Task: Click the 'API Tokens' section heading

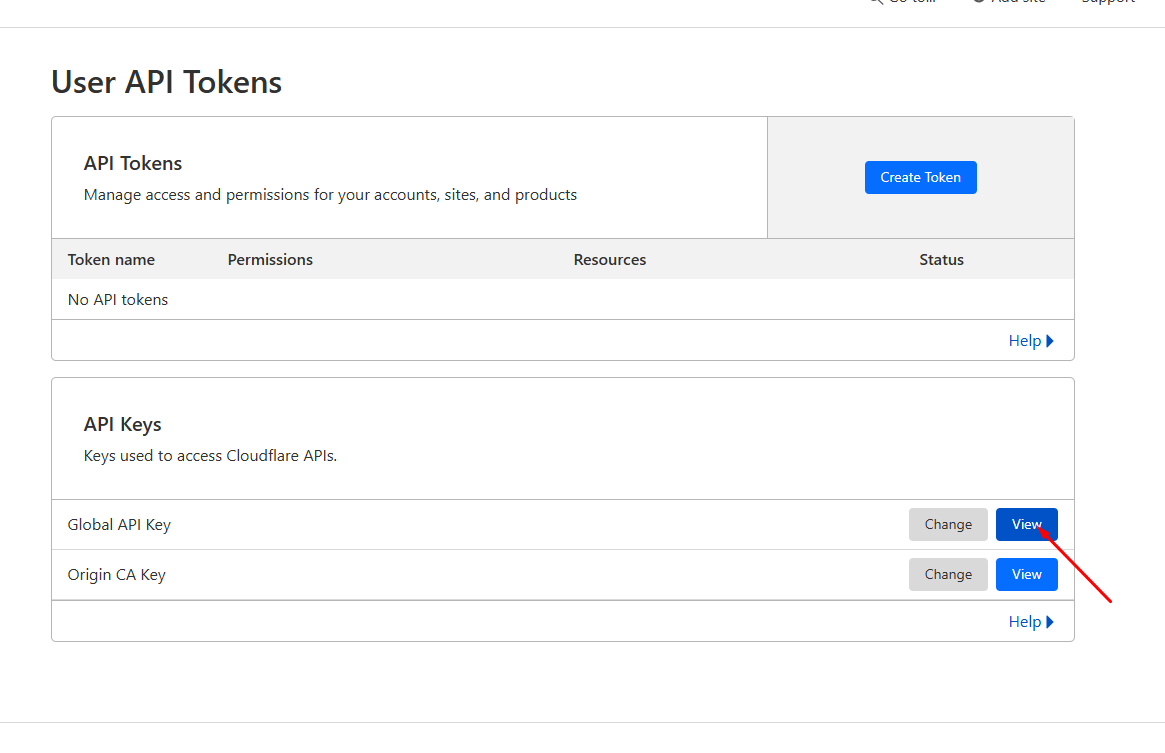Action: pos(133,164)
